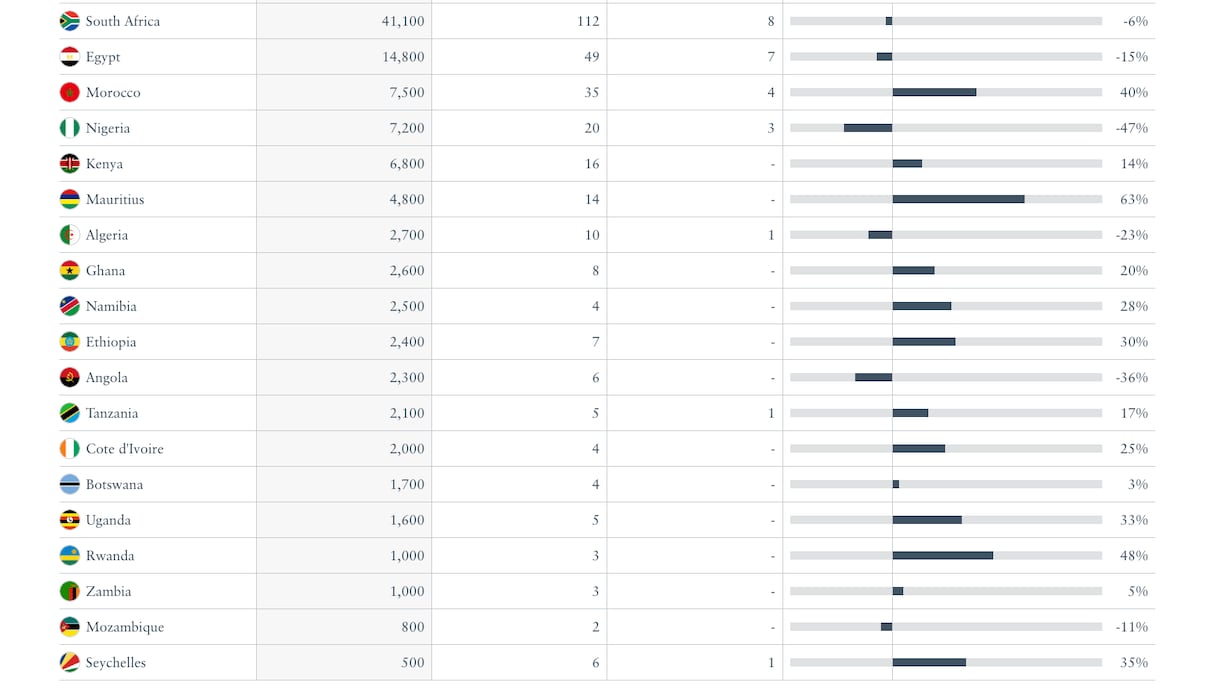Select the Algeria country name
Screen dimensions: 1216x684
pos(107,235)
